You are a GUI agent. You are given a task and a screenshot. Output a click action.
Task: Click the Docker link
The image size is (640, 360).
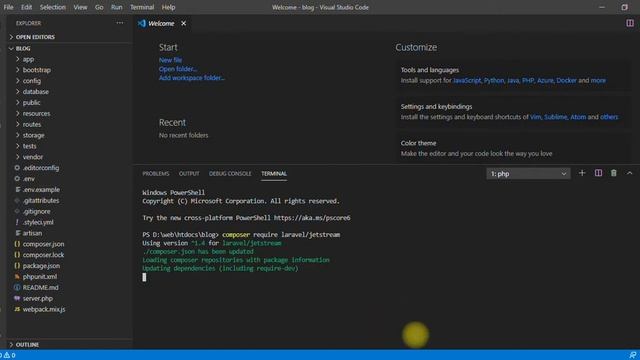coord(567,80)
